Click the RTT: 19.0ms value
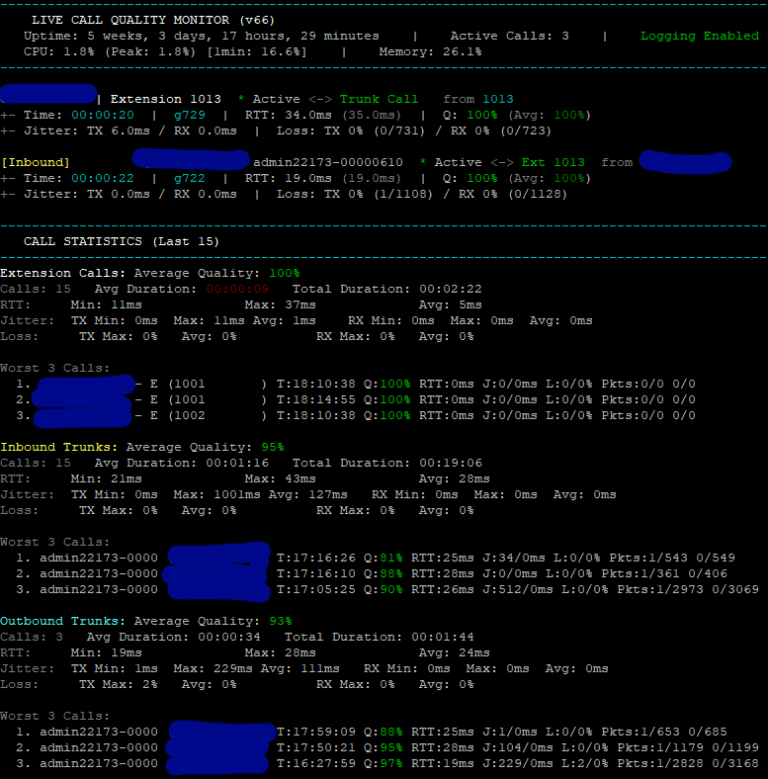 (288, 178)
